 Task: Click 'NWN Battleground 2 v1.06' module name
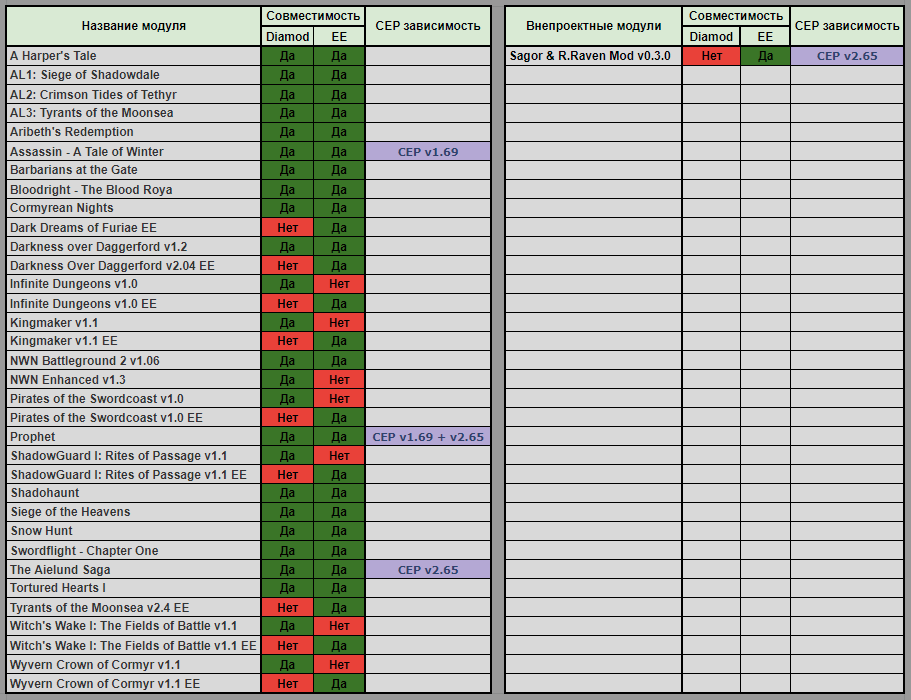point(85,361)
